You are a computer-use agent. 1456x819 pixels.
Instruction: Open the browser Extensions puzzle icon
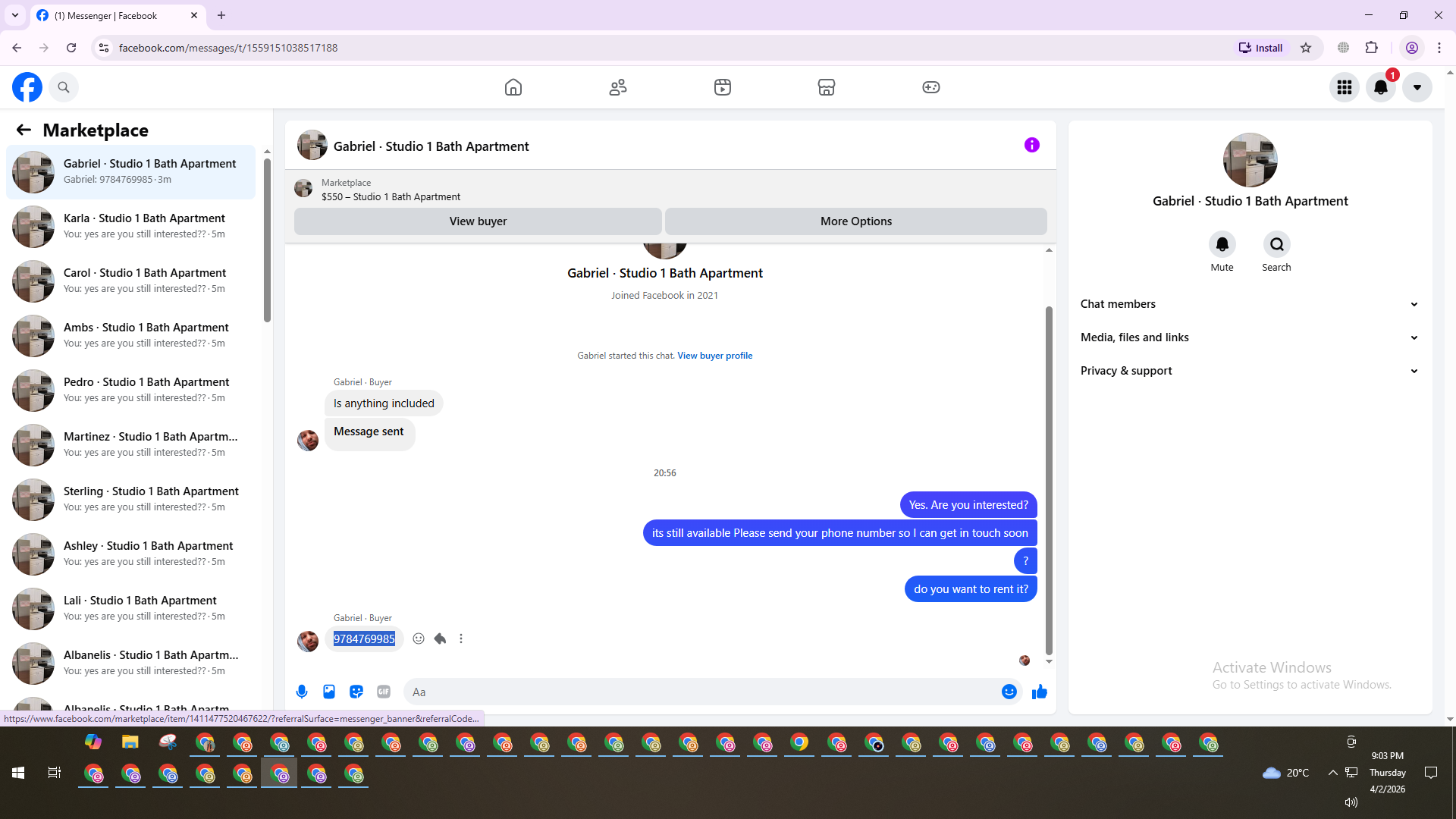1372,48
